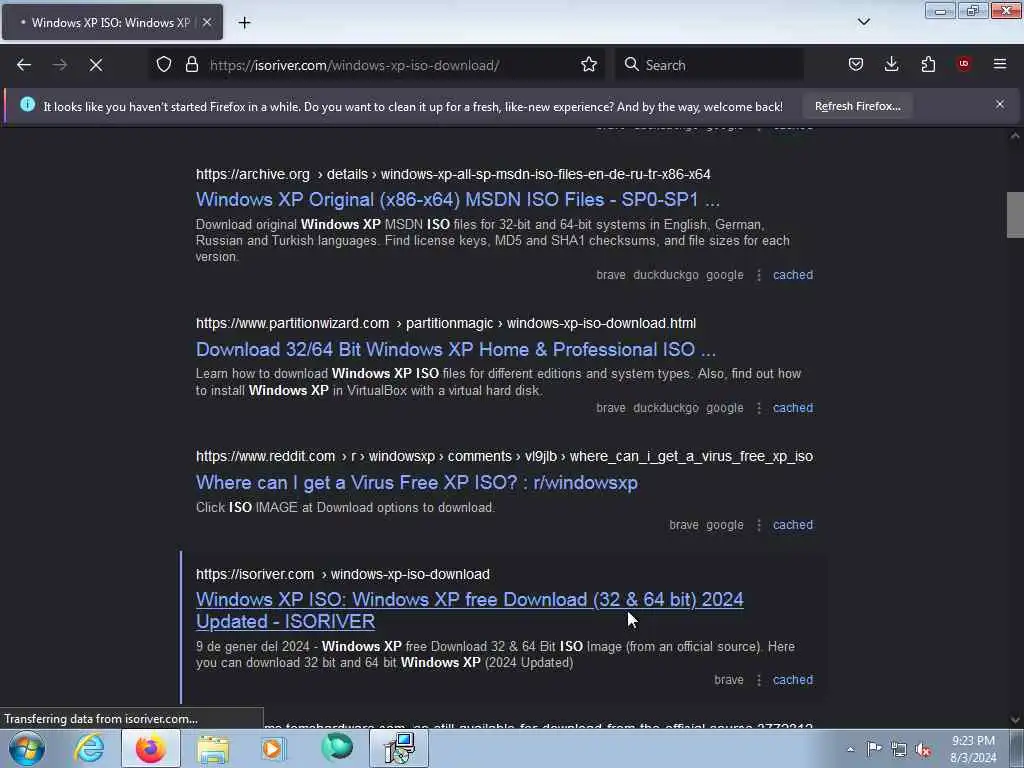Open Download 32/64 Bit Windows XP result

pos(456,349)
